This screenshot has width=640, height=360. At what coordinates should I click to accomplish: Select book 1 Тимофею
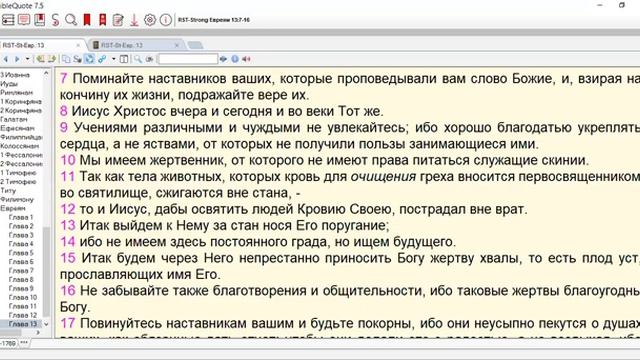point(18,173)
